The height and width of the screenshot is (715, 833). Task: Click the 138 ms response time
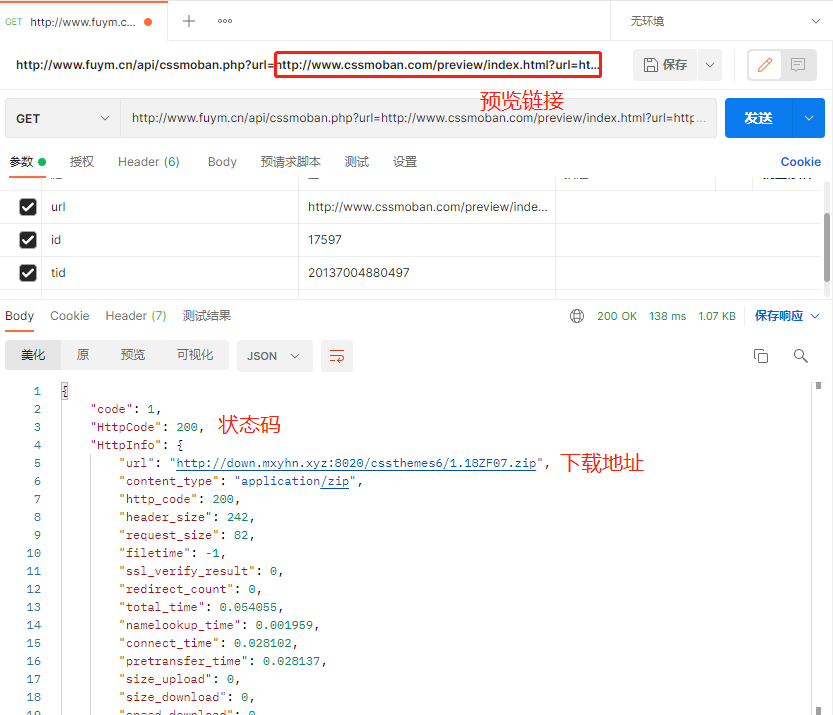(667, 316)
